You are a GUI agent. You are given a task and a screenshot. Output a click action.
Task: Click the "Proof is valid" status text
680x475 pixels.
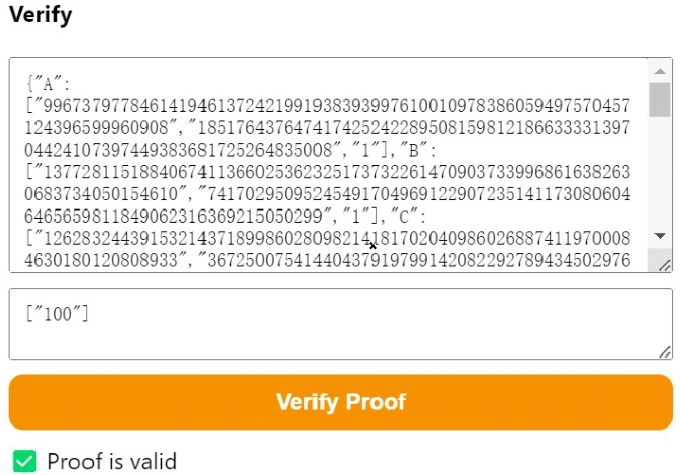coord(112,461)
